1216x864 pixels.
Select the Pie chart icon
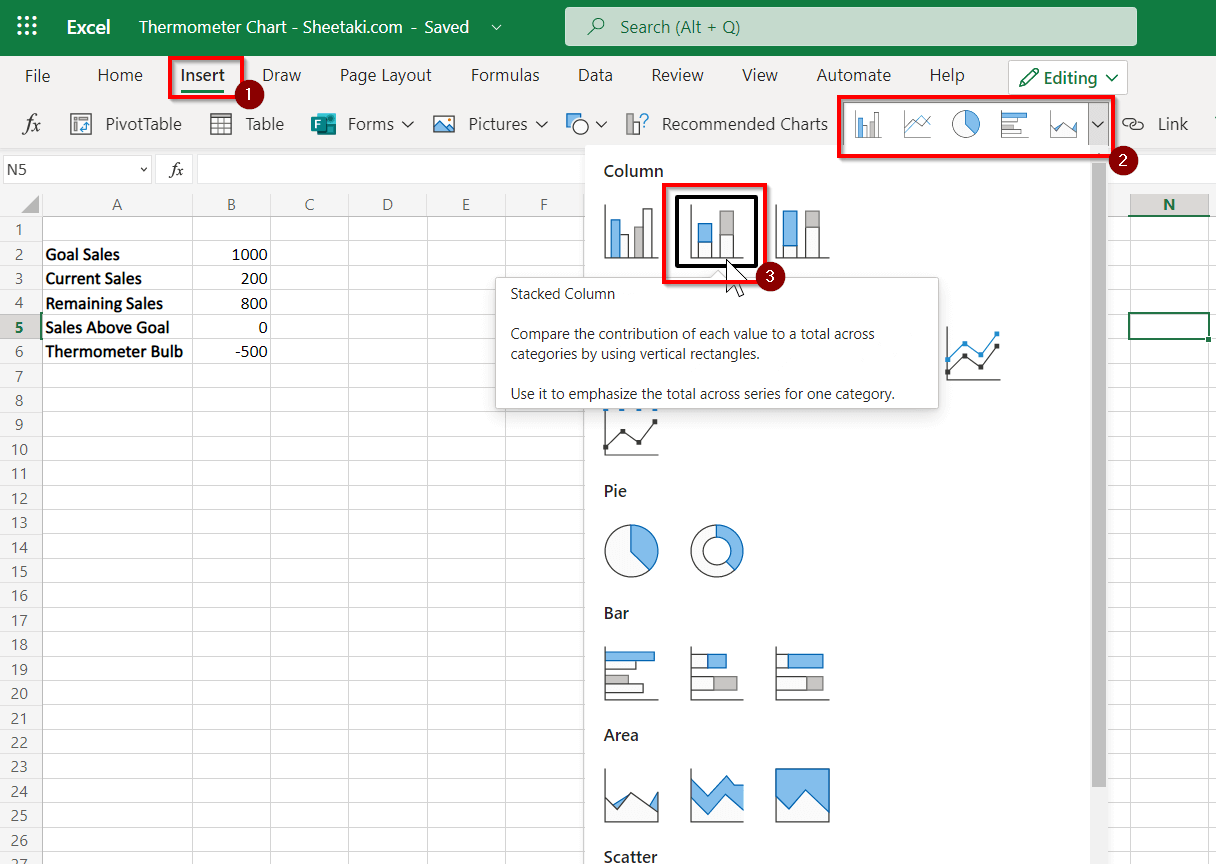click(965, 124)
